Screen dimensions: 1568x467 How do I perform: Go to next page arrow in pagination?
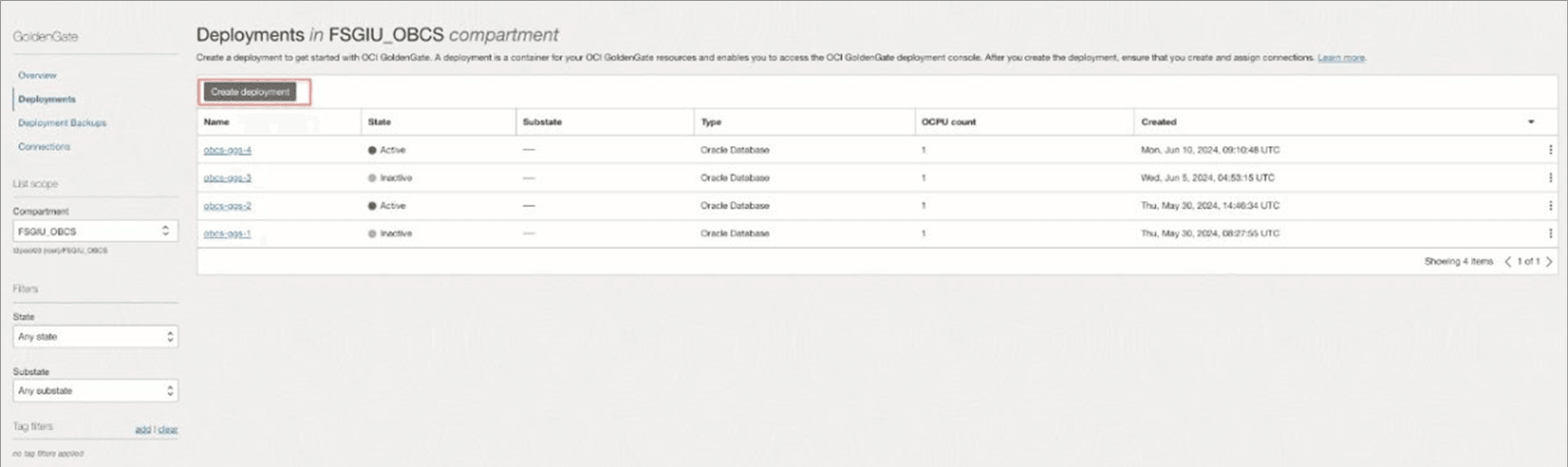pyautogui.click(x=1549, y=262)
